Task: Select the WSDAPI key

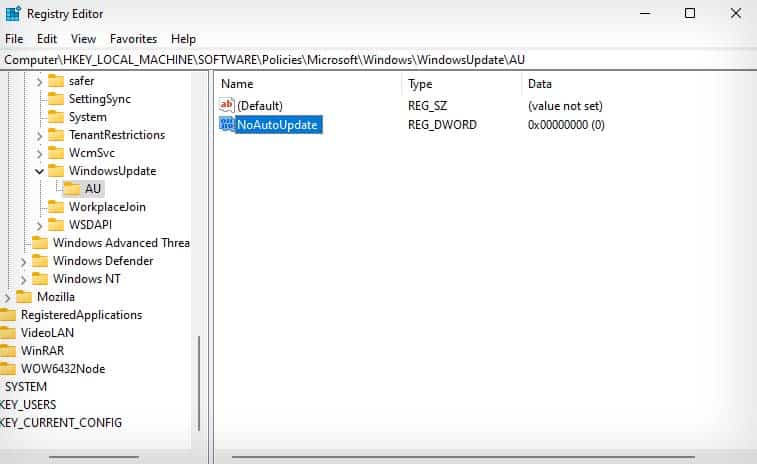Action: (90, 225)
